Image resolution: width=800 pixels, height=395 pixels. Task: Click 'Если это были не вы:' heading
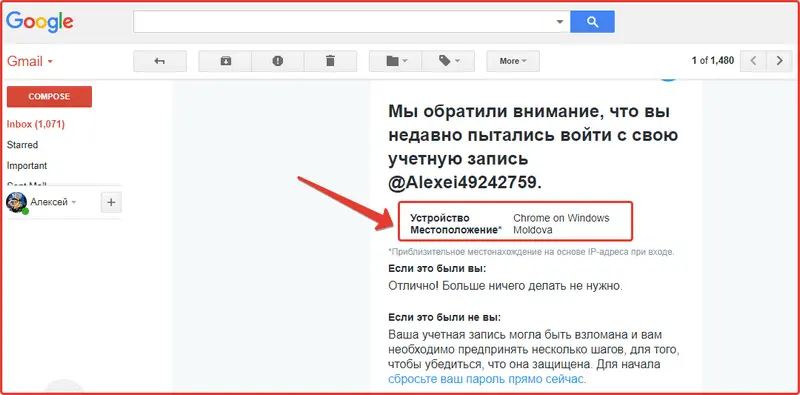445,317
